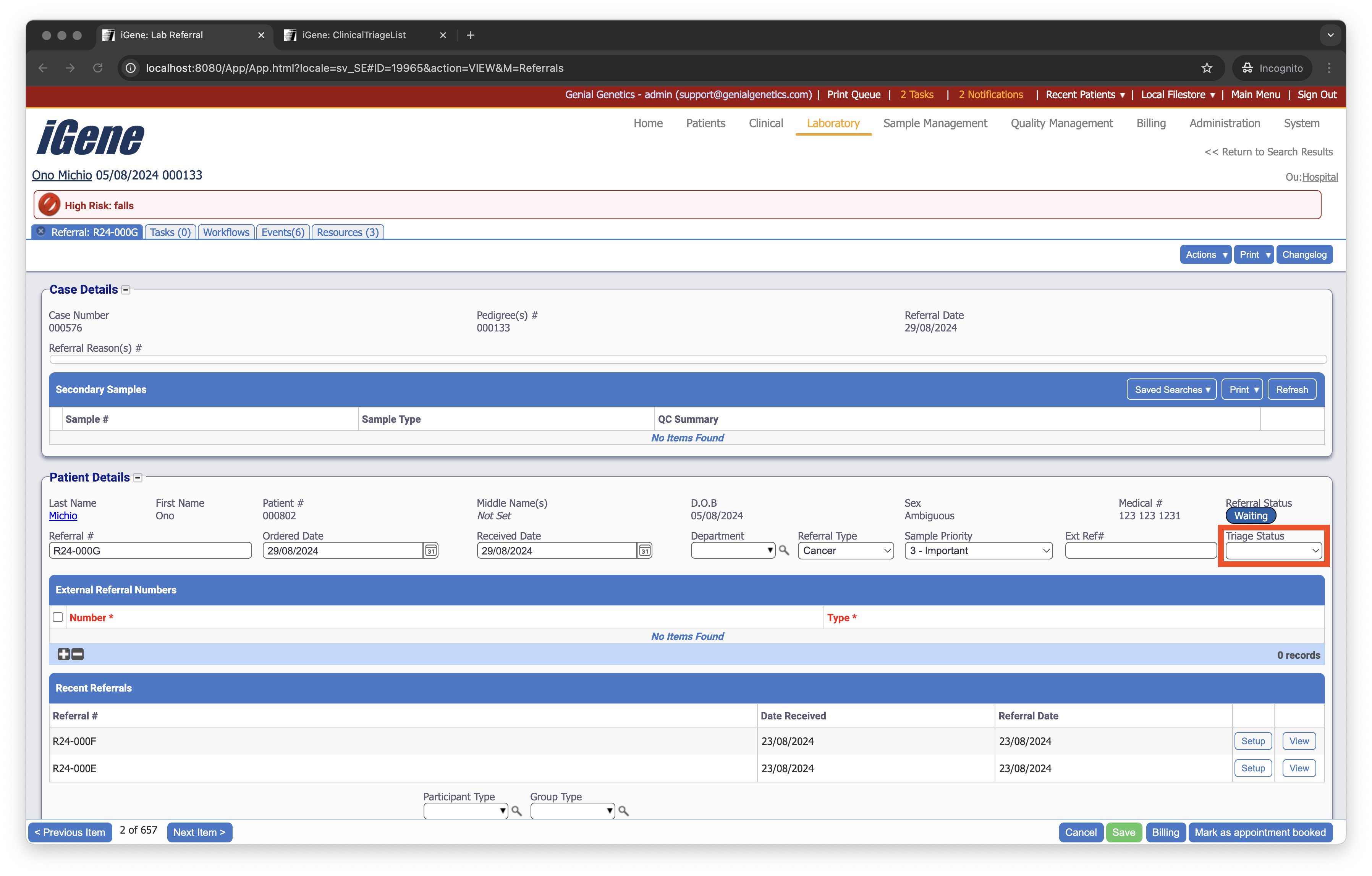1372x876 pixels.
Task: Collapse the Patient Details section
Action: pyautogui.click(x=138, y=477)
